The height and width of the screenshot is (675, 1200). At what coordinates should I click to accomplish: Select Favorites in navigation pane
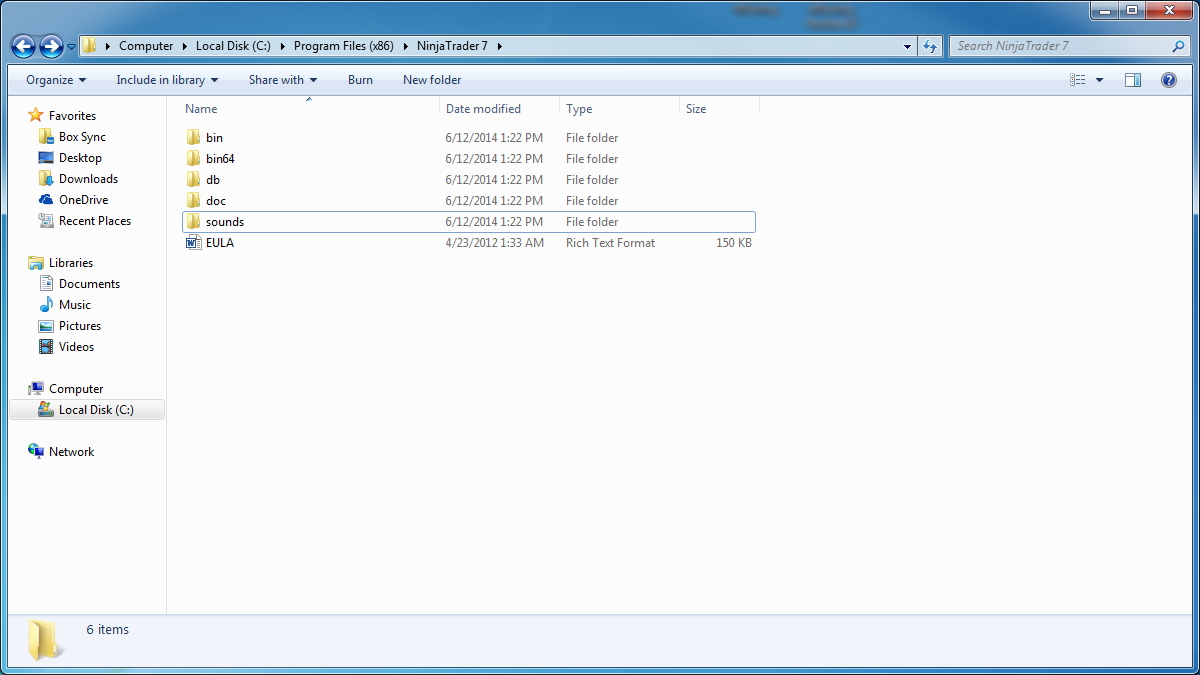pyautogui.click(x=72, y=116)
